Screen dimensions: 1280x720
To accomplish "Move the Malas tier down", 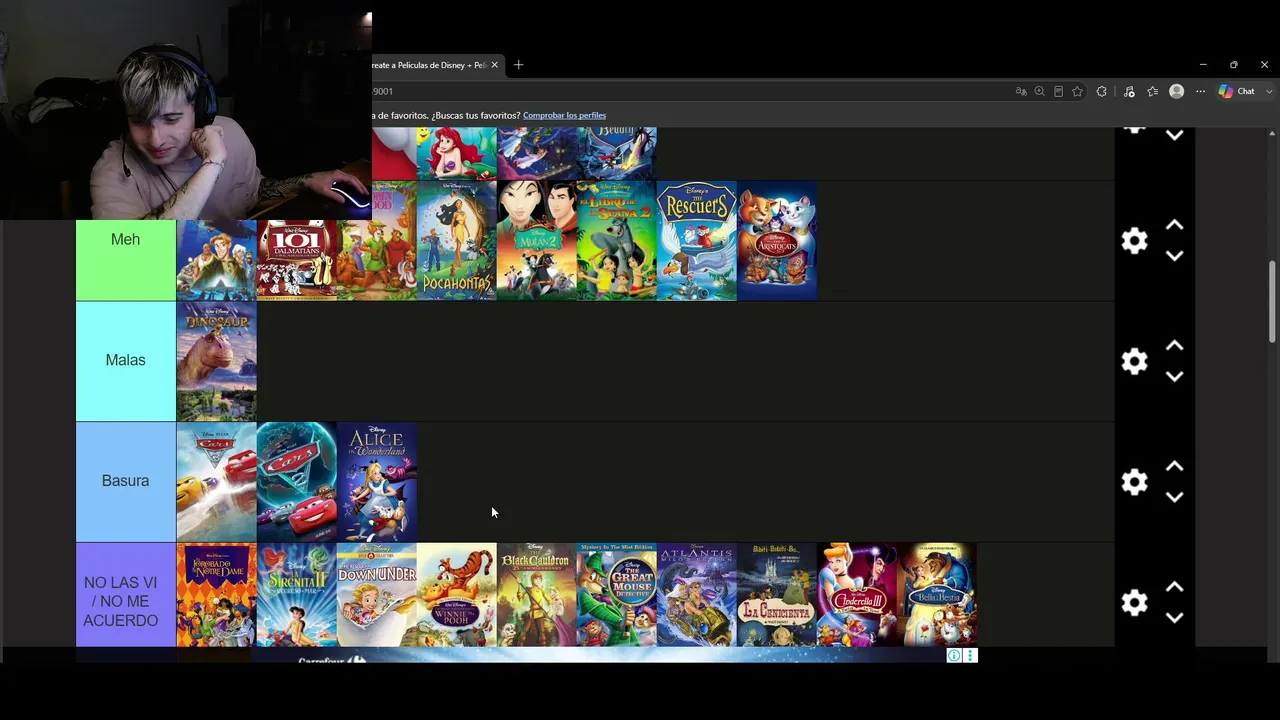I will point(1175,376).
